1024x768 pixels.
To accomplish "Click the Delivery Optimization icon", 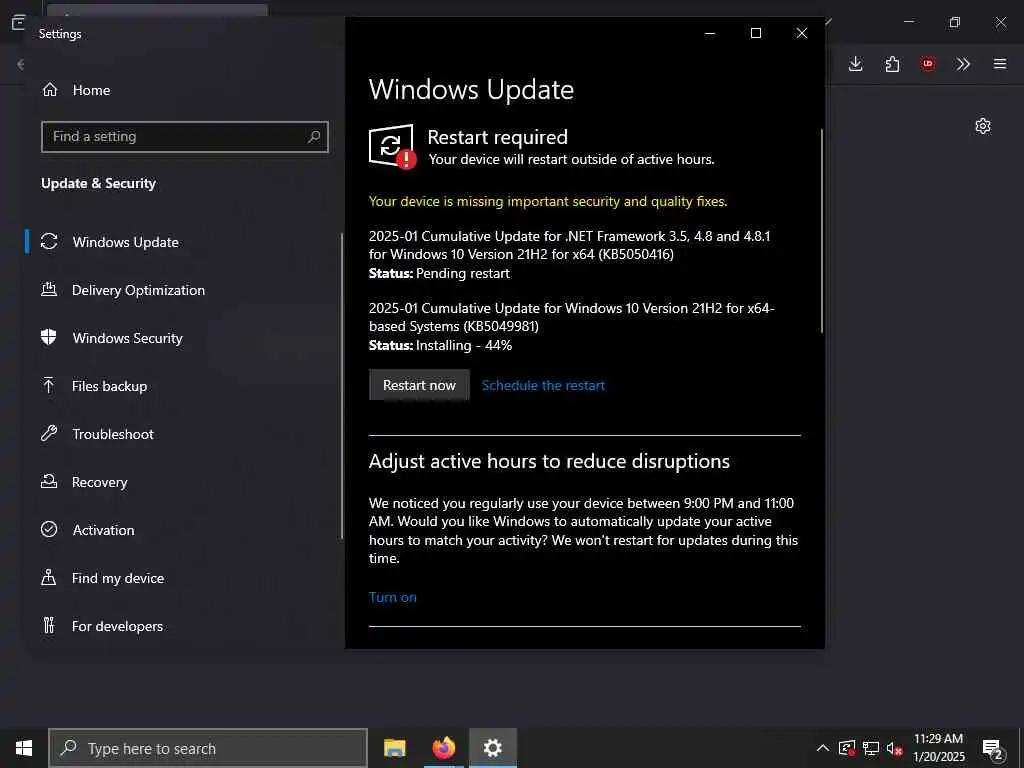I will (49, 289).
